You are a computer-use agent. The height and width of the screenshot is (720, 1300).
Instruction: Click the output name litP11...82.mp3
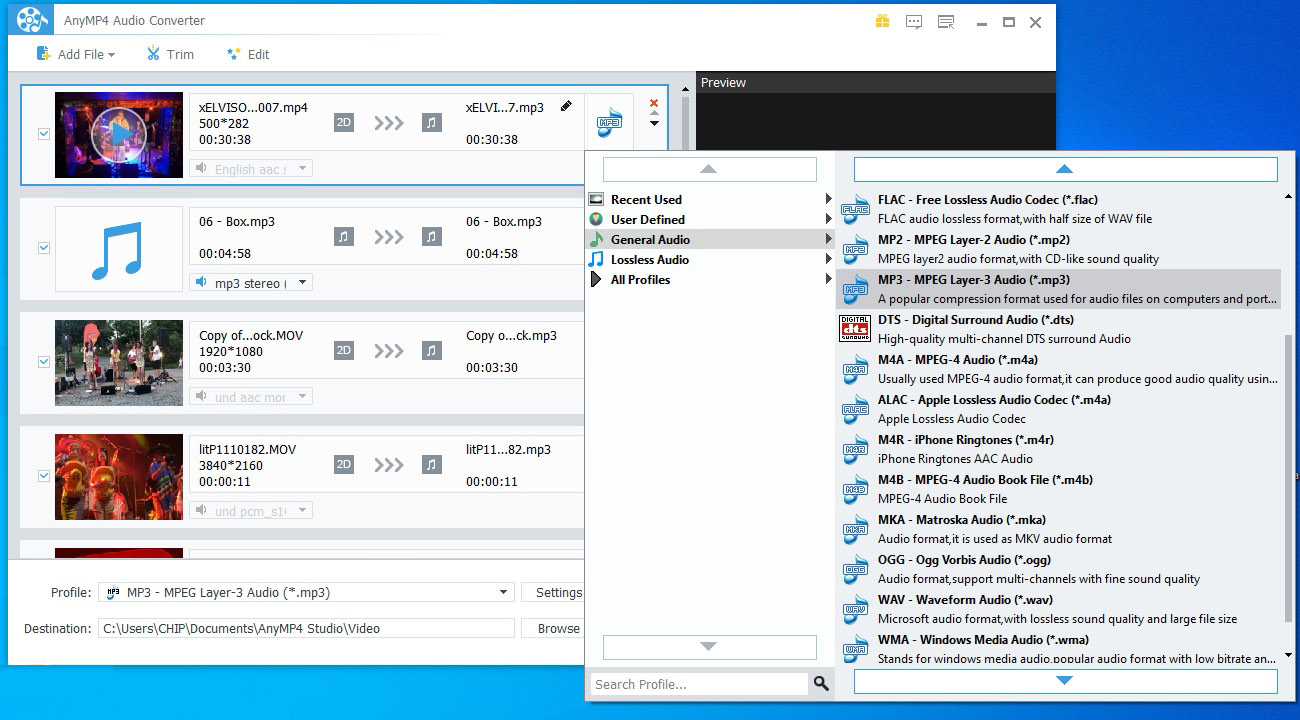508,449
